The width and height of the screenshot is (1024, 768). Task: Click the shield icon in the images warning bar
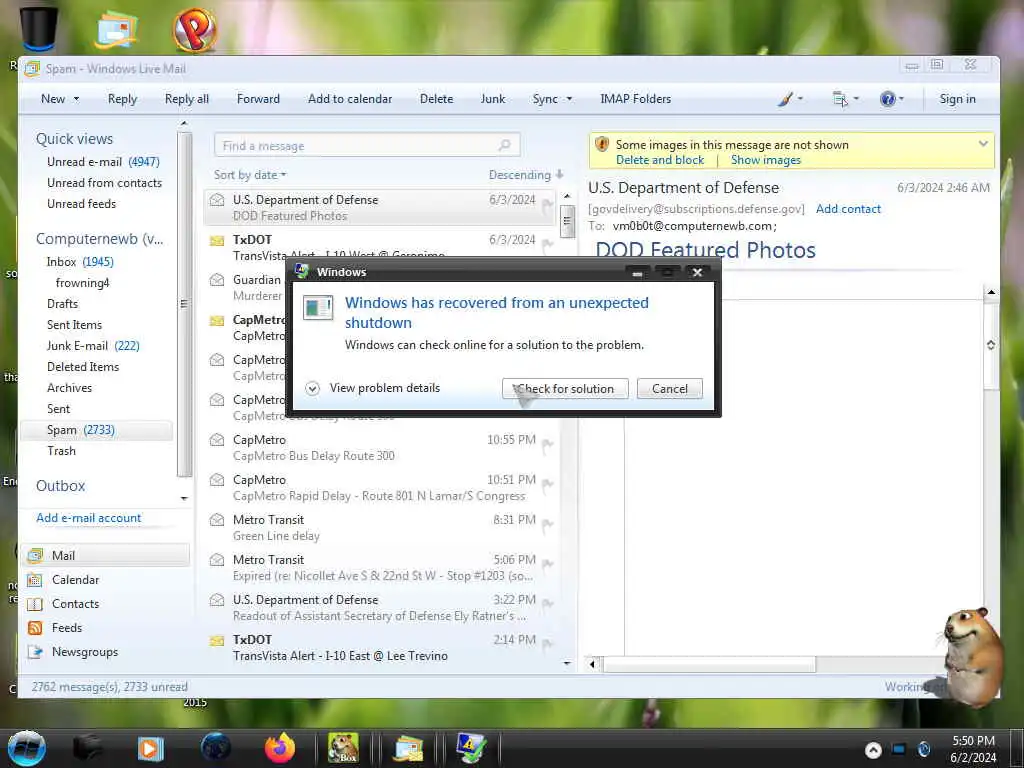point(602,144)
